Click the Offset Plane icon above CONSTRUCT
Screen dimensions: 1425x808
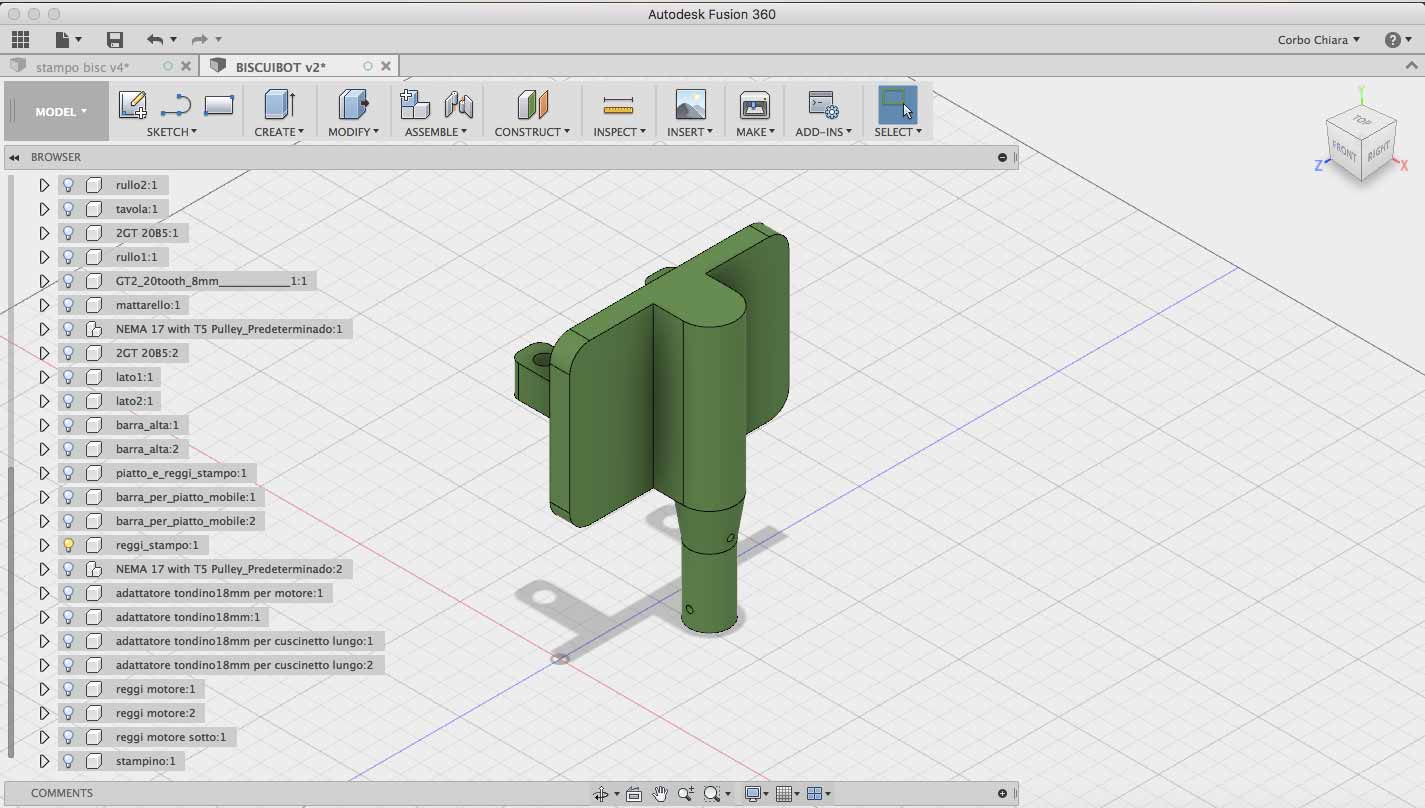pos(532,105)
